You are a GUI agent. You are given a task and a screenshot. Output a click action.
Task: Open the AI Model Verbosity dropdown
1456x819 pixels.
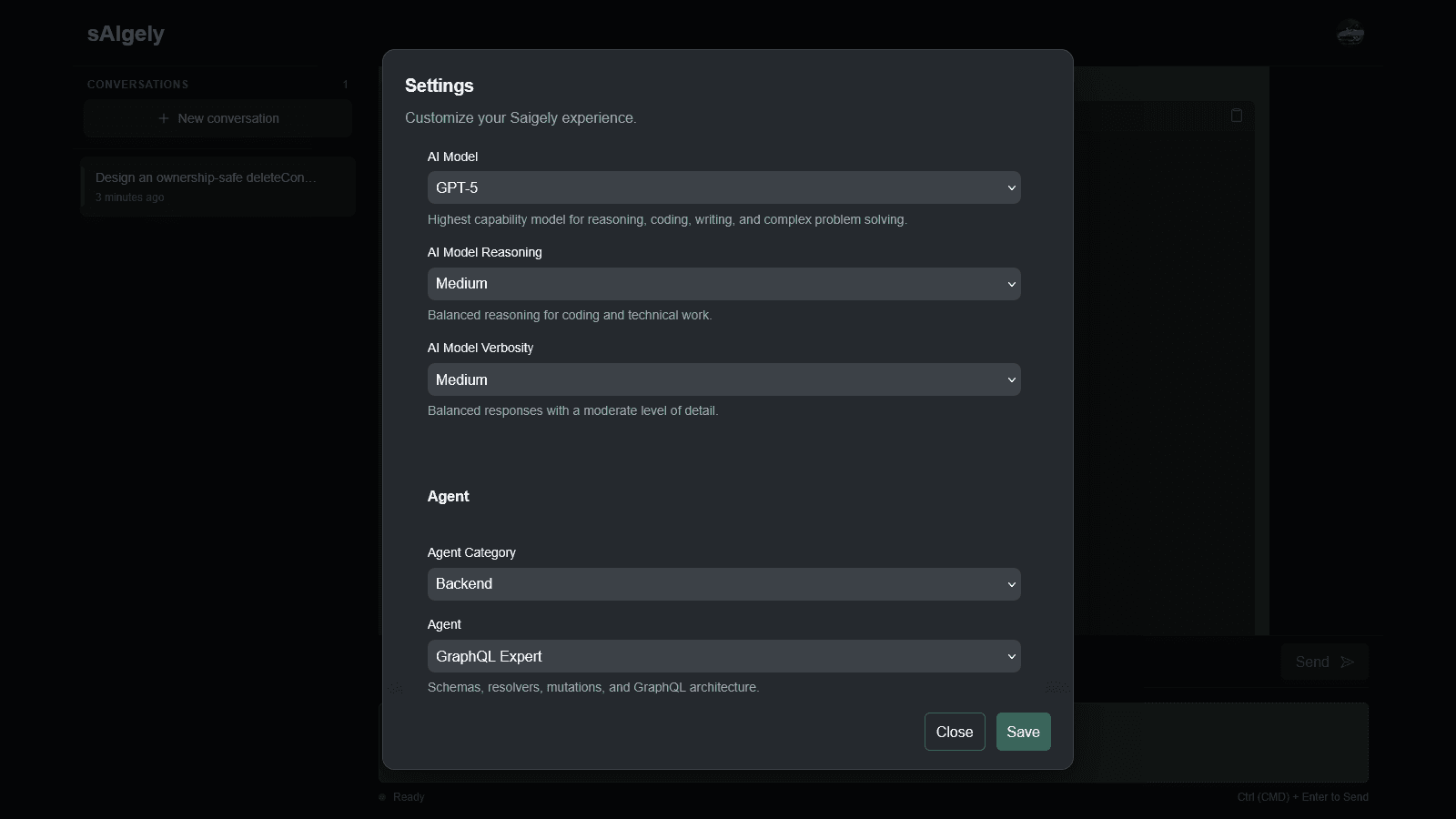point(723,379)
